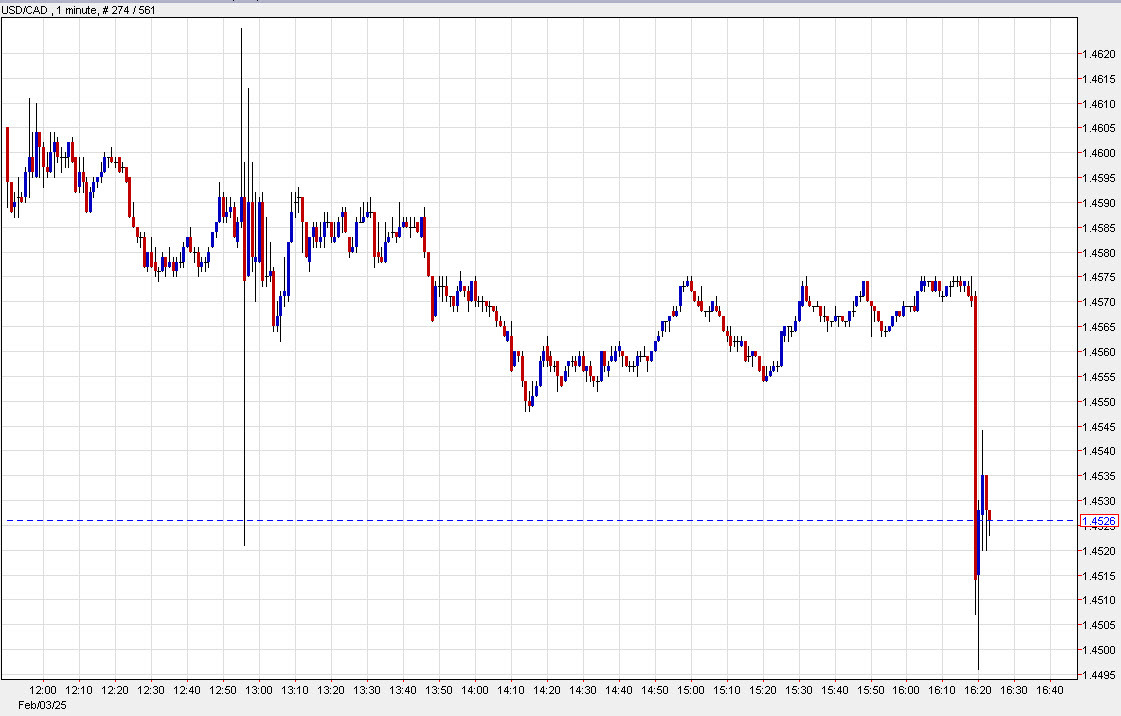Click the 1.4495 price axis label
Viewport: 1121px width, 716px height.
tap(1099, 675)
